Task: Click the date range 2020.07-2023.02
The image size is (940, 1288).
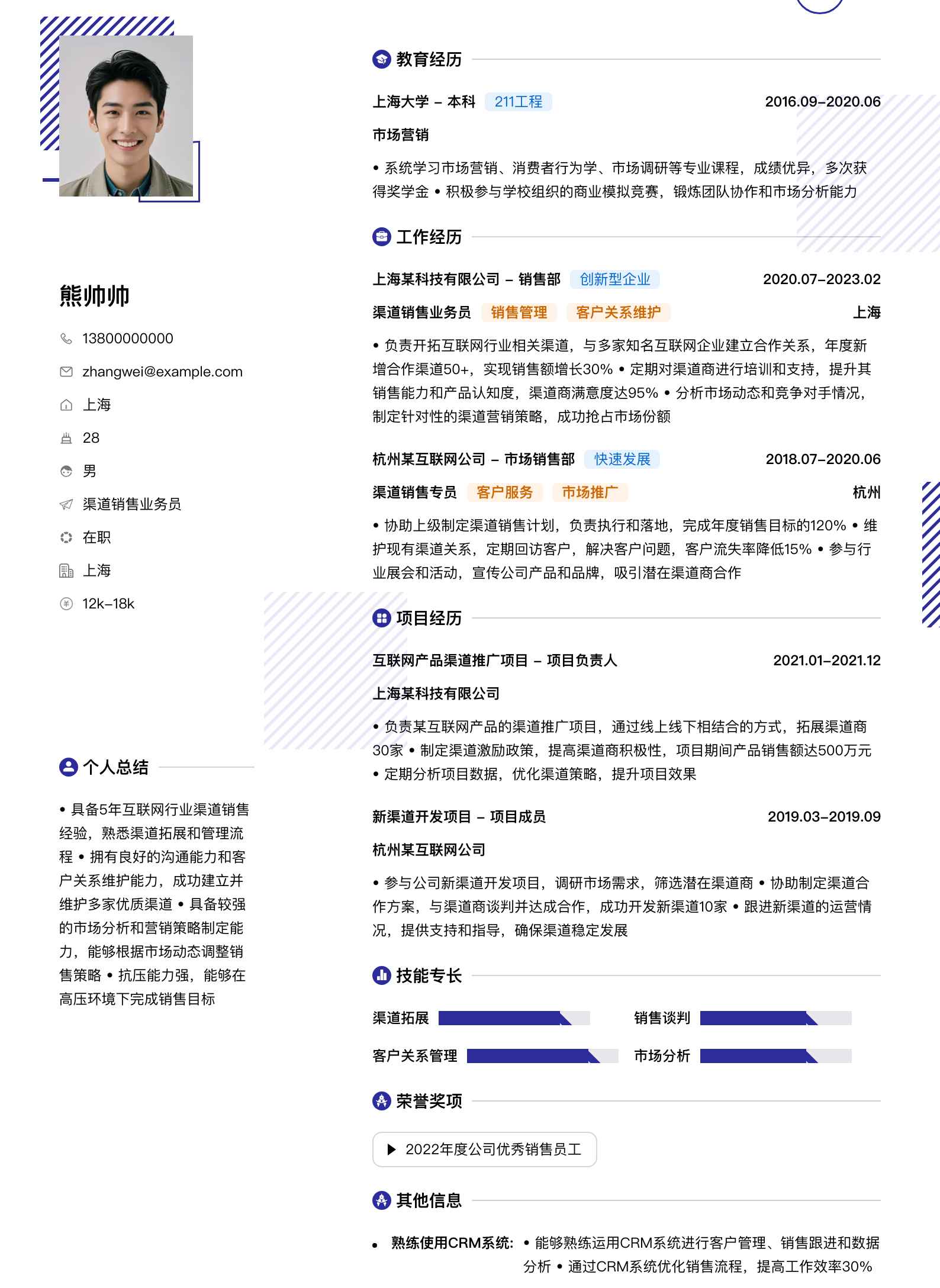Action: click(x=822, y=279)
